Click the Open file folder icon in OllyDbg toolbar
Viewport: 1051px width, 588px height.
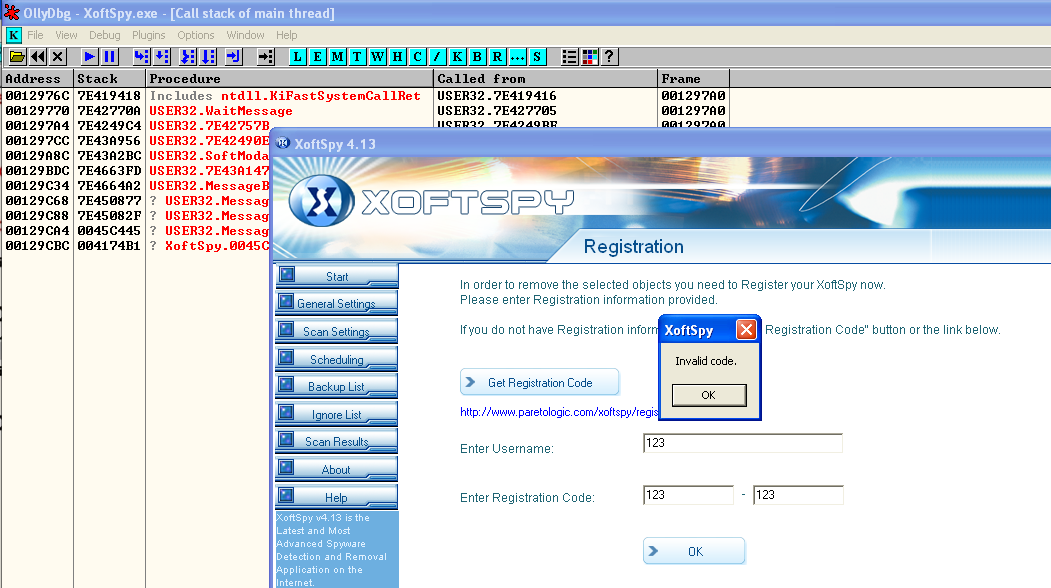17,57
